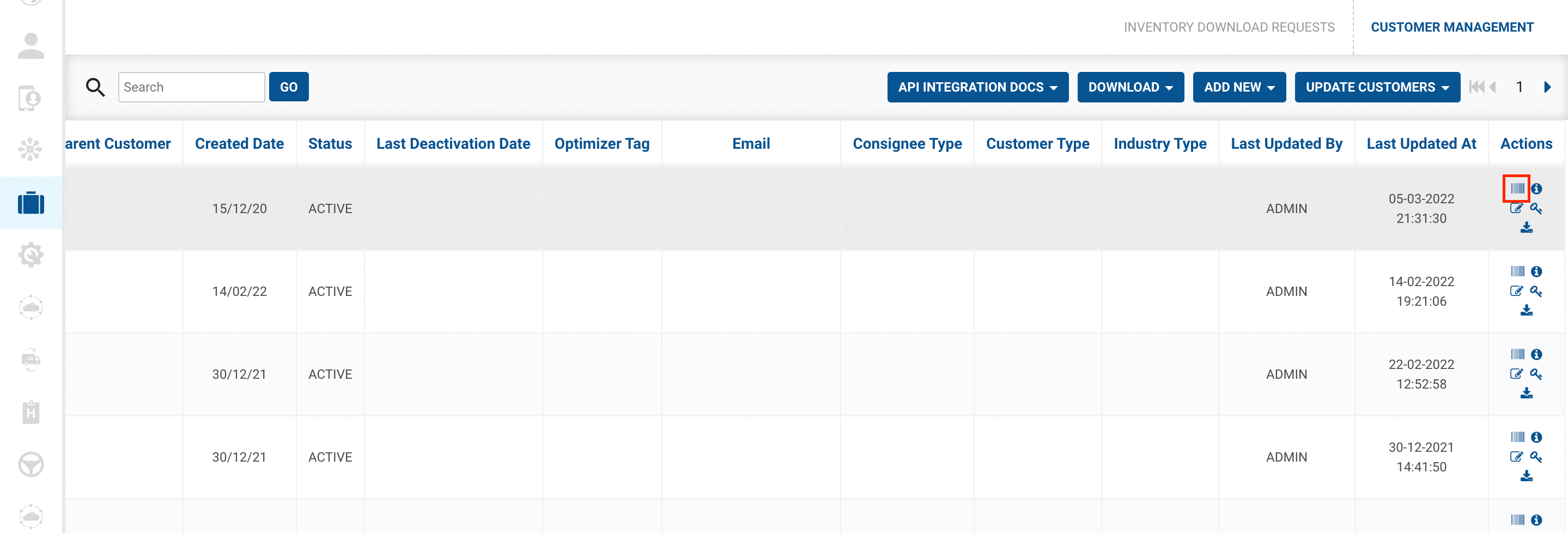Select the Customer Management tab
The image size is (1568, 533).
click(x=1452, y=27)
